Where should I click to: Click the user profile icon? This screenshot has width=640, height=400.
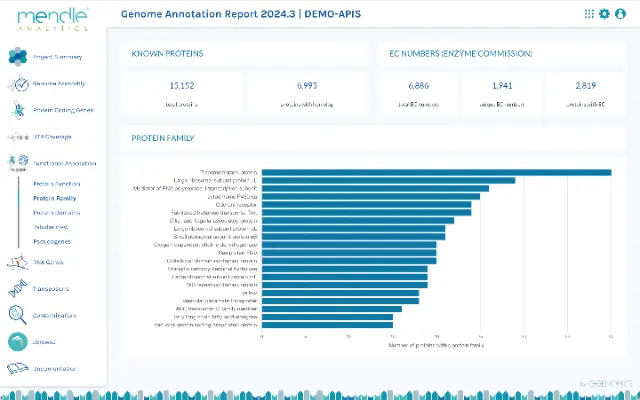point(620,14)
